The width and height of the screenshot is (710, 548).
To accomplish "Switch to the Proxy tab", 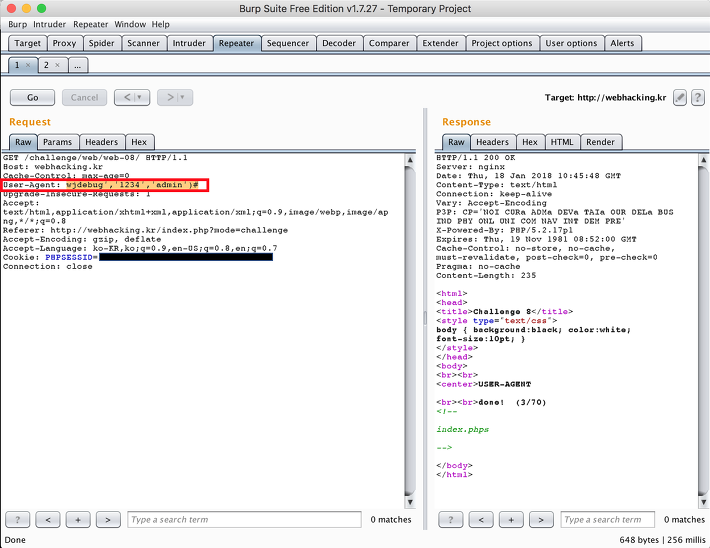I will 64,43.
